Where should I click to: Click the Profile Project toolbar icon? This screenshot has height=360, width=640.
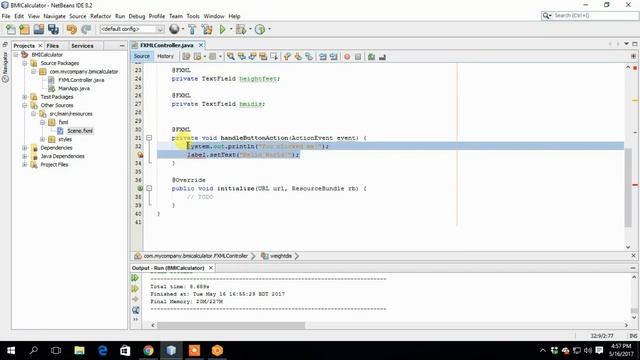click(260, 29)
